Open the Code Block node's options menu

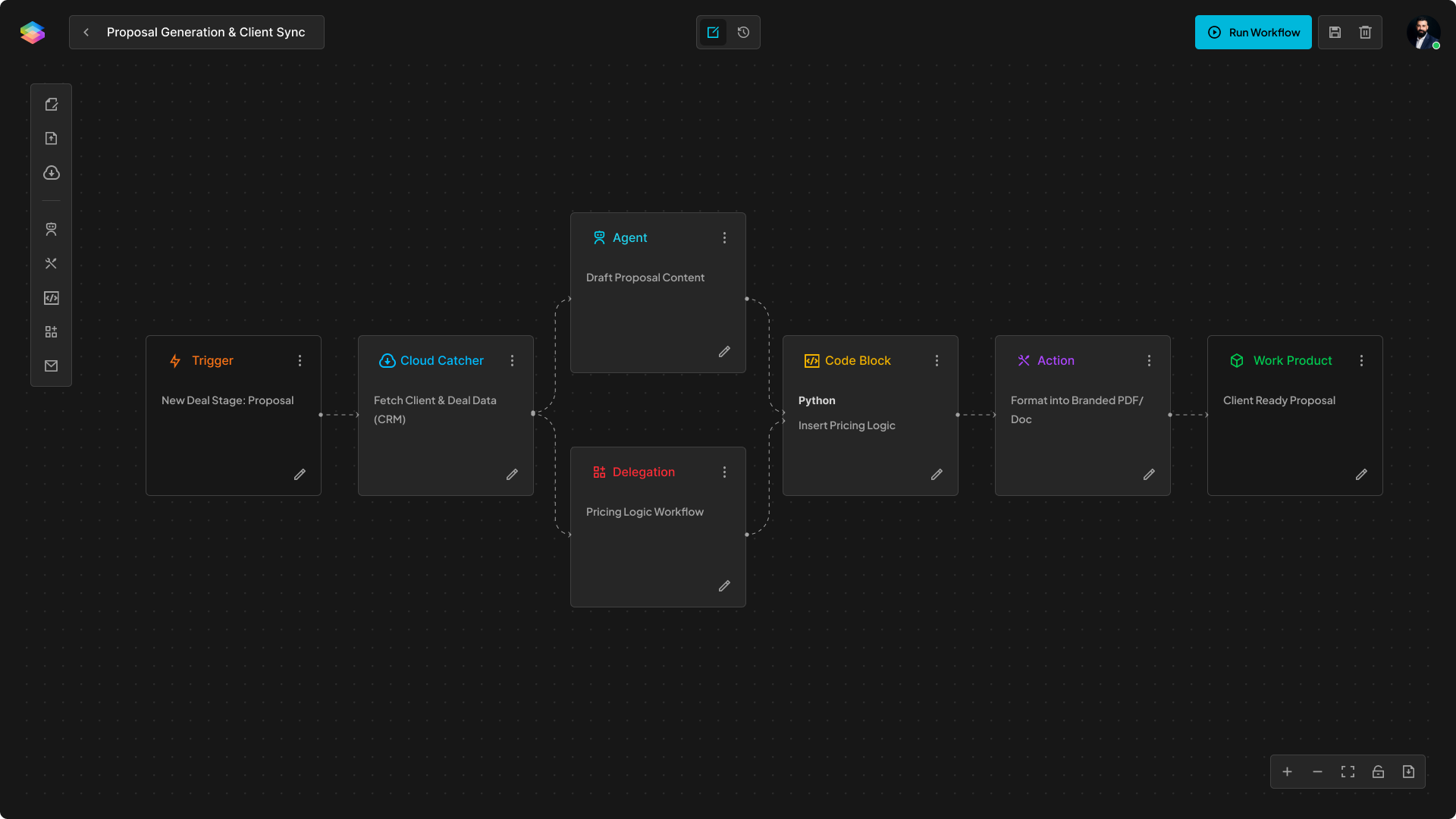[x=937, y=361]
